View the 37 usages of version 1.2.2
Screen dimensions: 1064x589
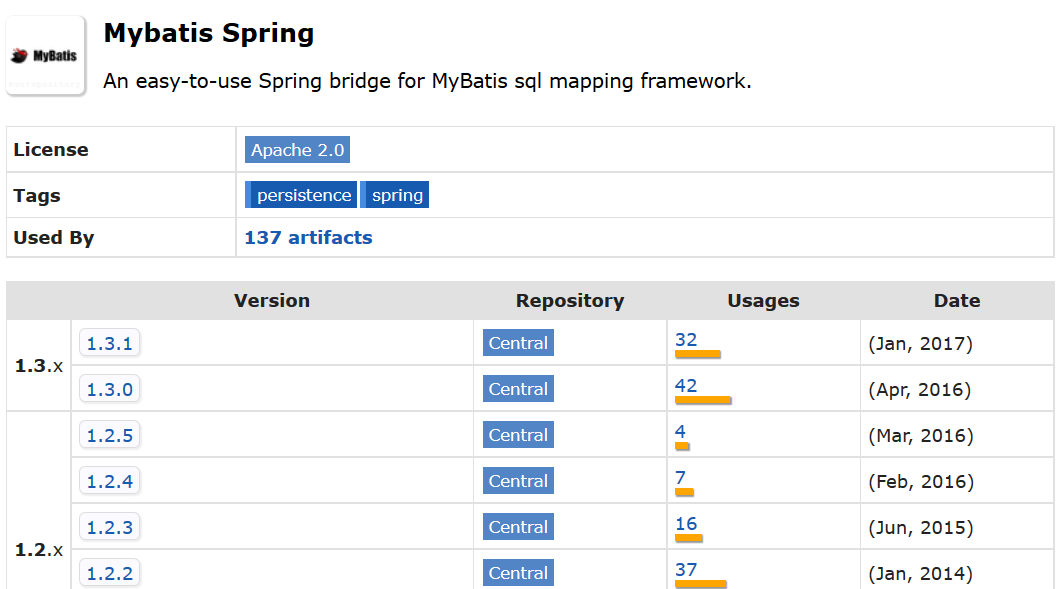coord(685,570)
